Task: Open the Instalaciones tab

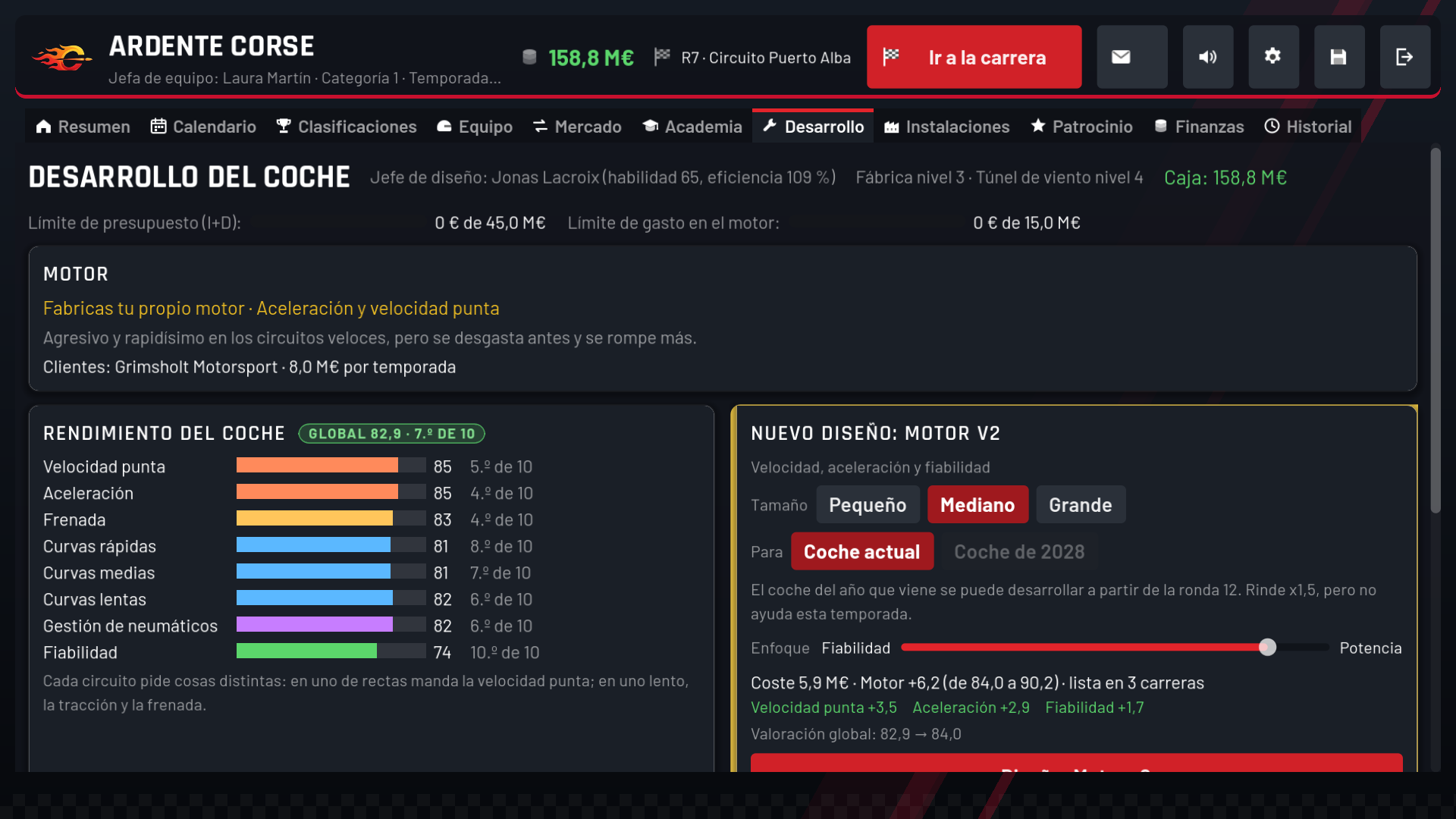Action: (946, 127)
